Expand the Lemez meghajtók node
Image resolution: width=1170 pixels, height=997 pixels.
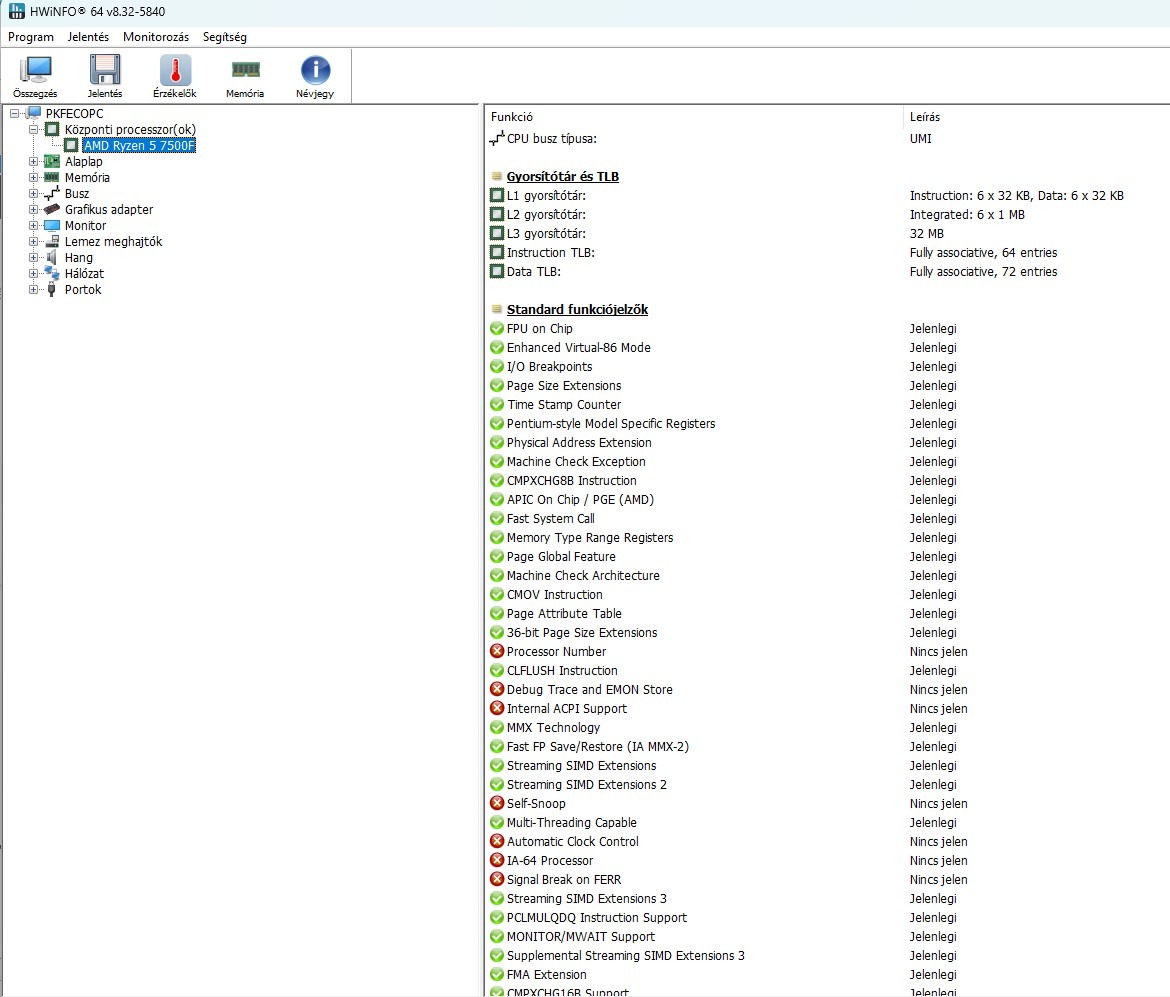(33, 242)
